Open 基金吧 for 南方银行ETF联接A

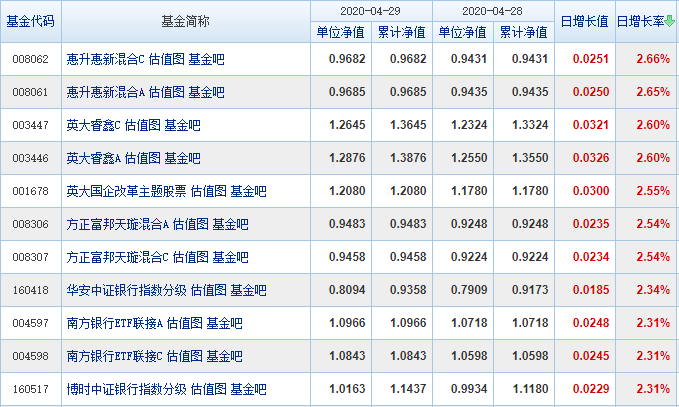224,323
